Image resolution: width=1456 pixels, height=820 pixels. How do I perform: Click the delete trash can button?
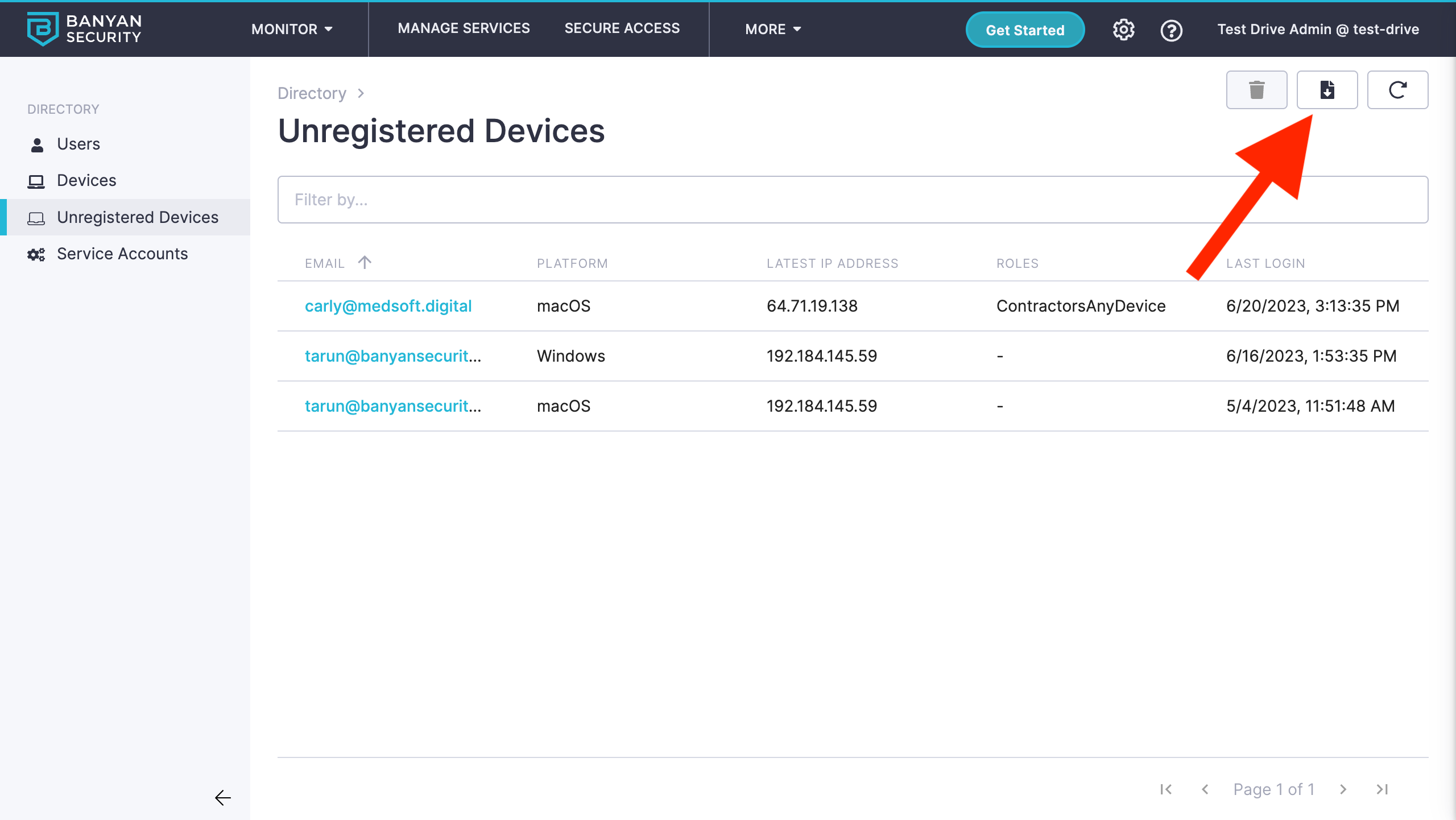(1256, 90)
